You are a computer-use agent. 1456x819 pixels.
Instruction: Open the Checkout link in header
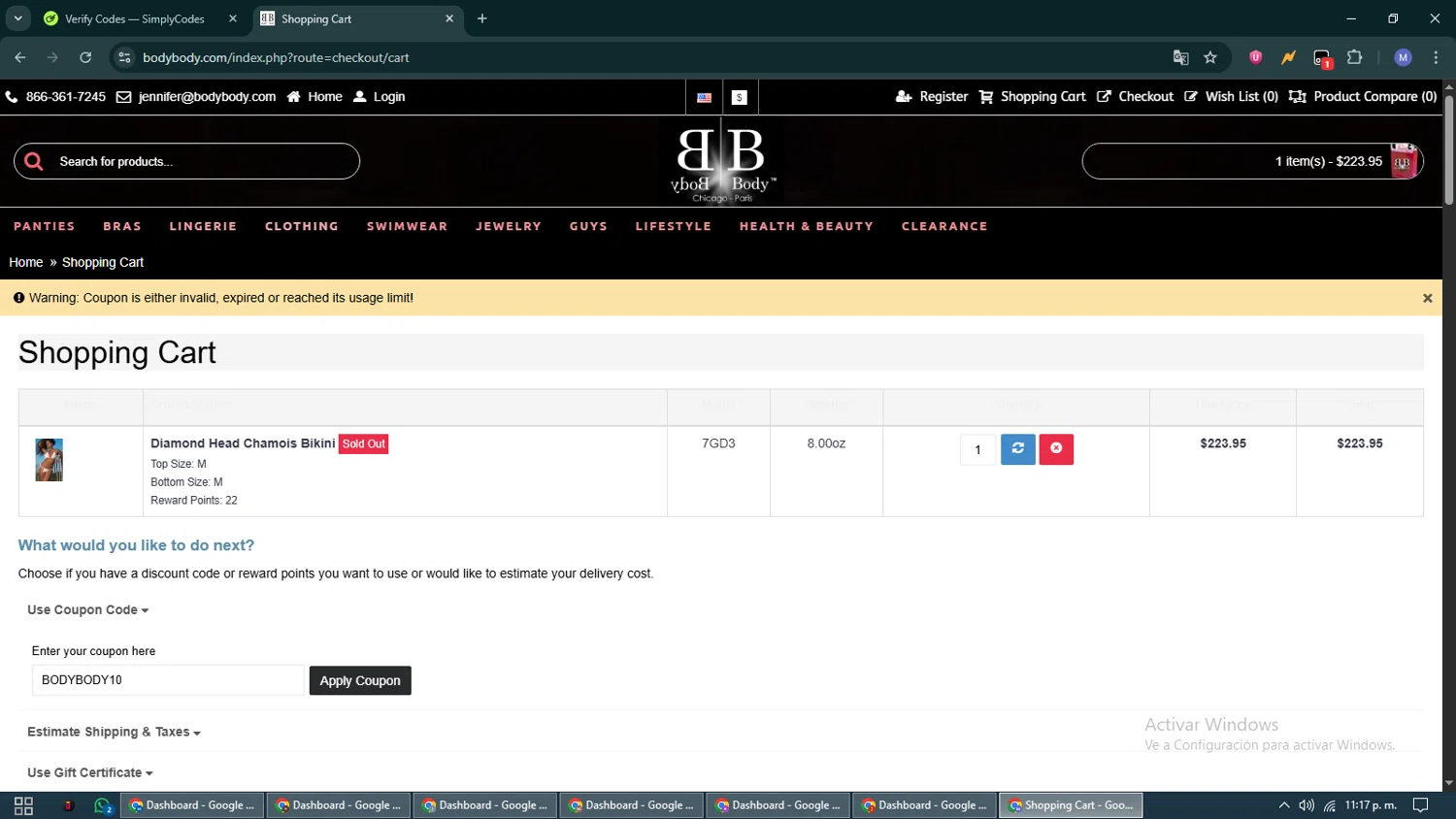1136,97
